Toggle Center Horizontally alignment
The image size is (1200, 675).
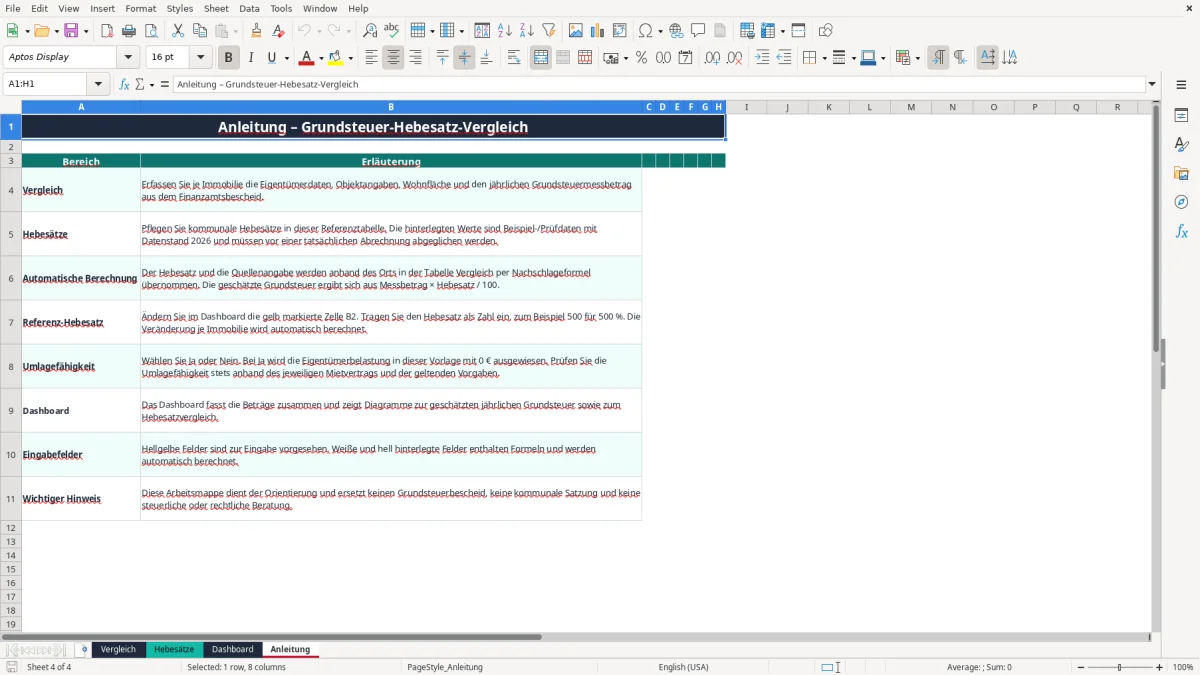[x=393, y=58]
